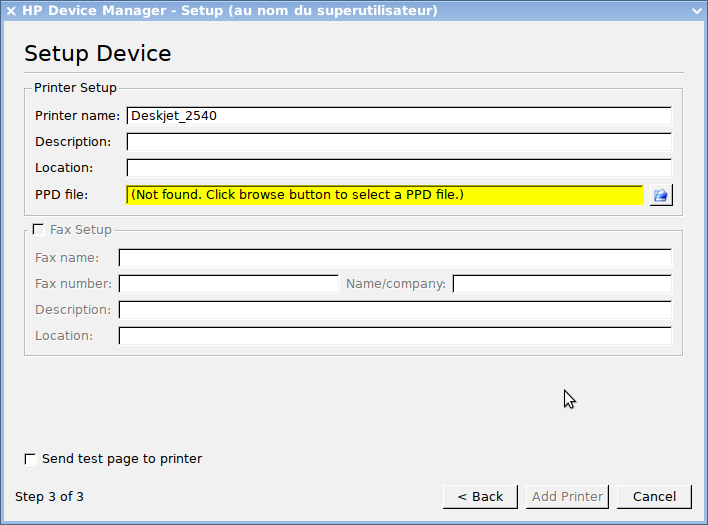Tick Send test page to printer
This screenshot has width=708, height=525.
pos(30,459)
